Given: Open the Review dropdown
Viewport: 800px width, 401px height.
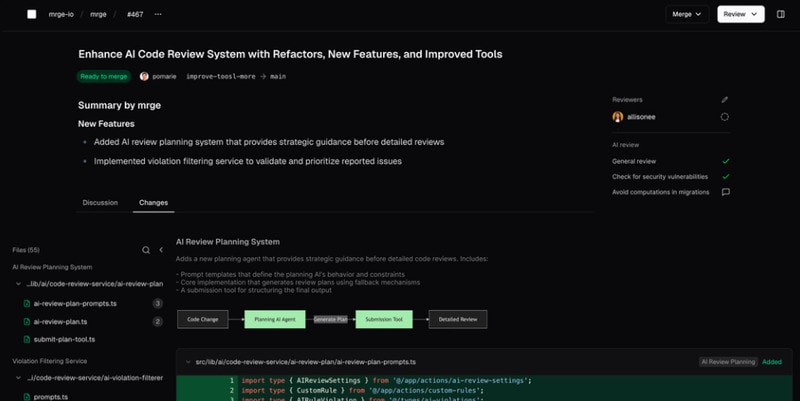Looking at the screenshot, I should 740,15.
